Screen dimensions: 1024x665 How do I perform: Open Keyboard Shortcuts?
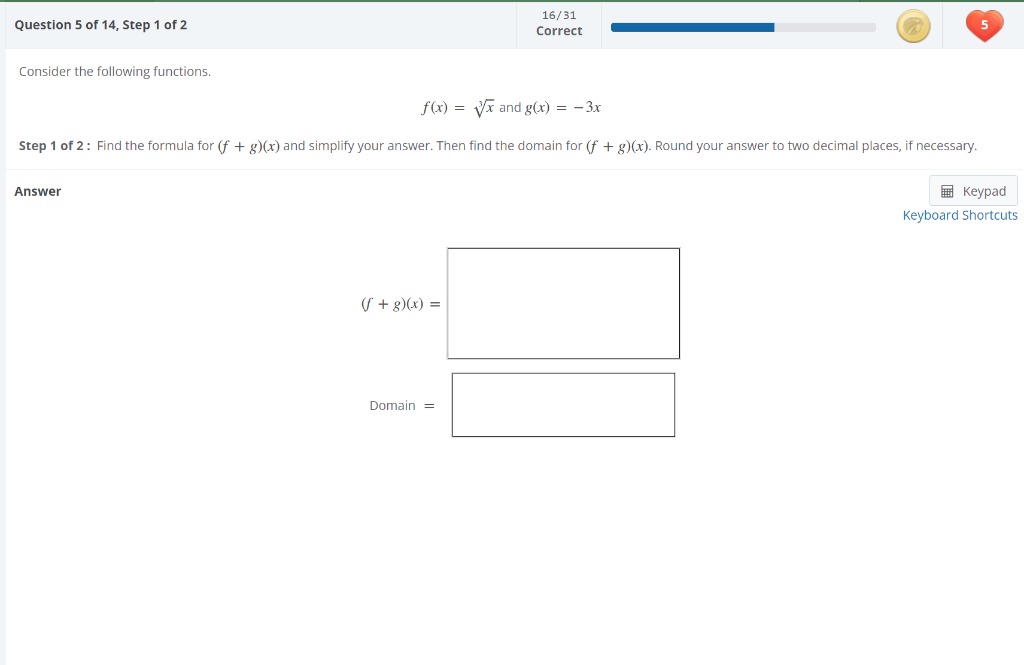coord(960,215)
